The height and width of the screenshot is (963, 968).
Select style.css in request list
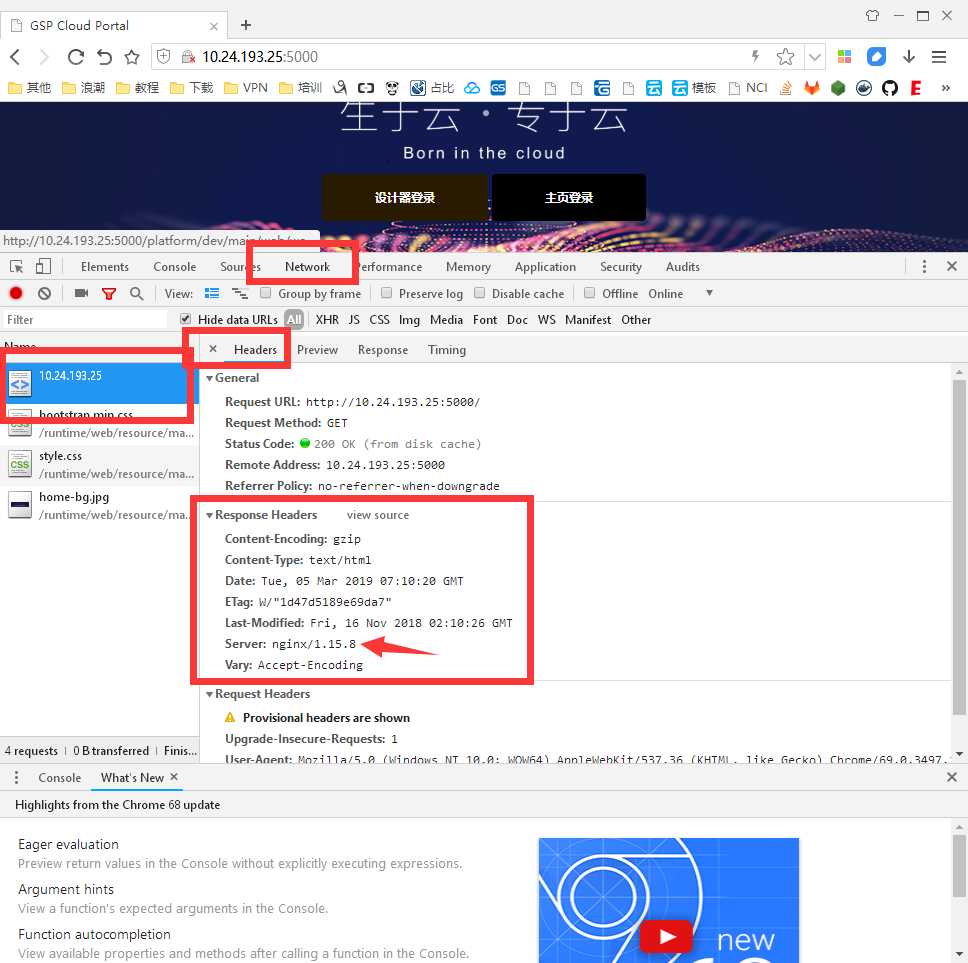[x=99, y=465]
